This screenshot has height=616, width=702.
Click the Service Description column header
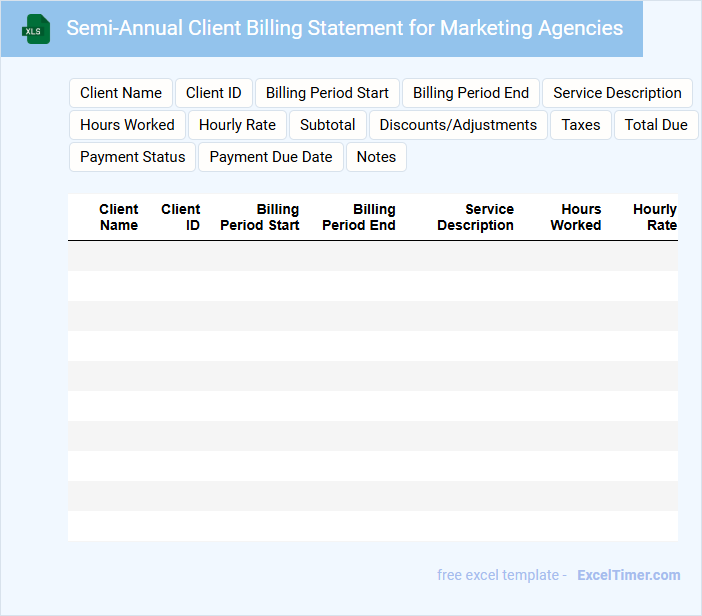click(476, 217)
